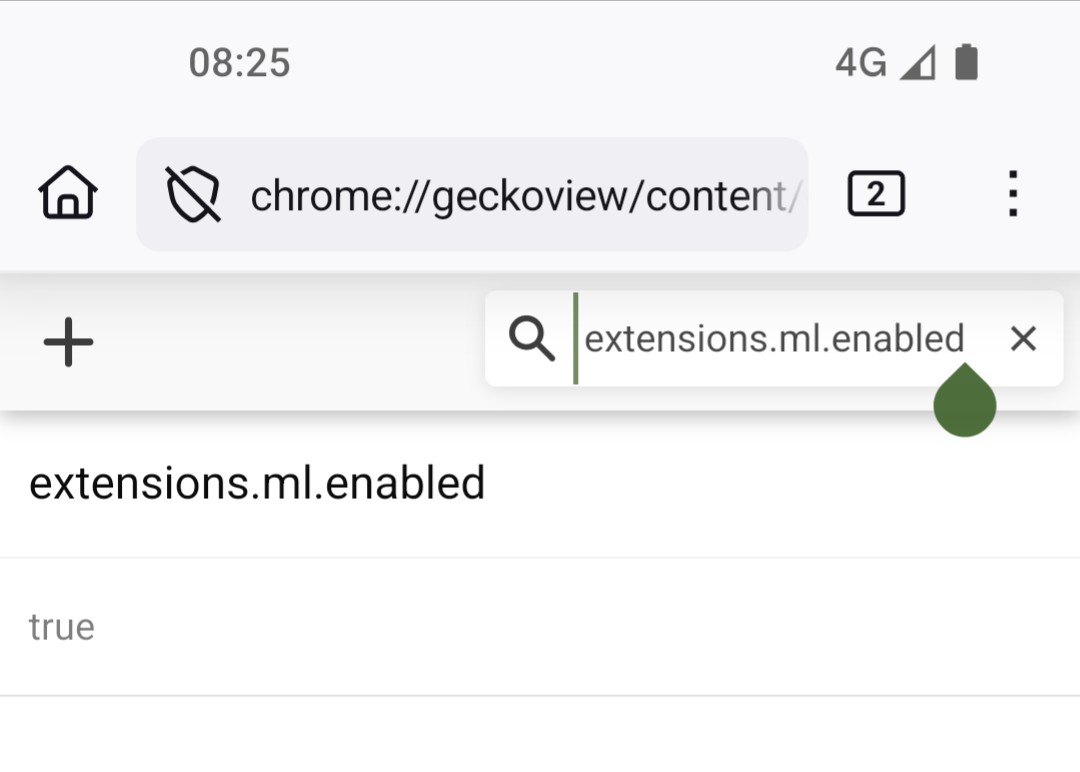Screen dimensions: 1080x772
Task: Tap the 08:25 clock in status bar
Action: point(239,64)
